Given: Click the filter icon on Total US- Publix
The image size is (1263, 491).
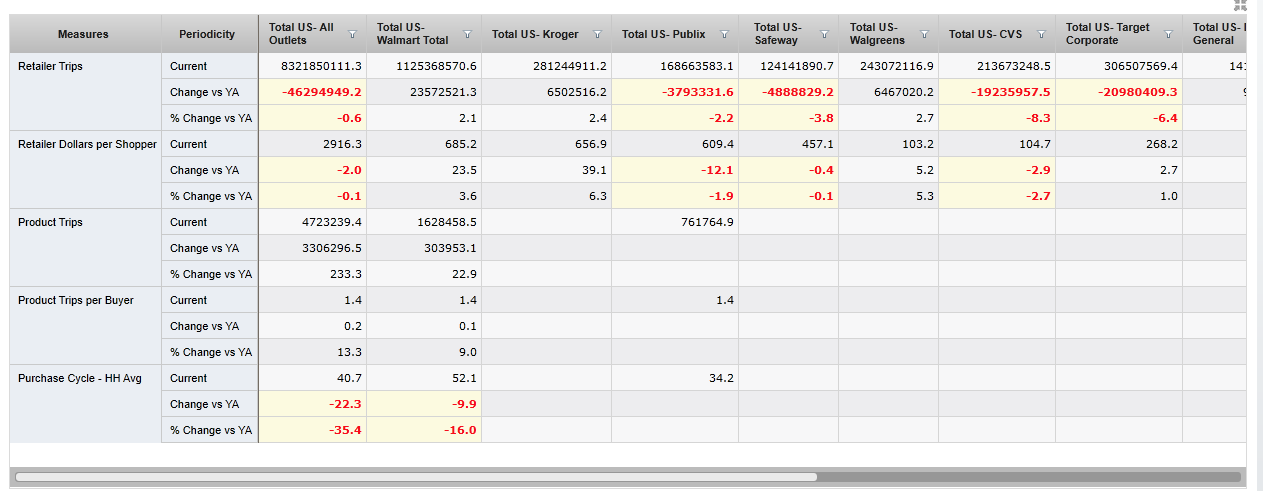Looking at the screenshot, I should (726, 34).
